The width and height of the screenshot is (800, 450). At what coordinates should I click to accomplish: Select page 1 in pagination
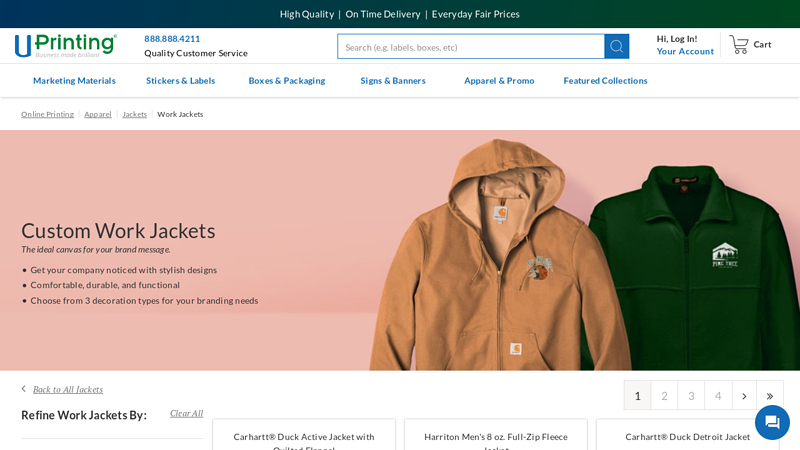(637, 395)
